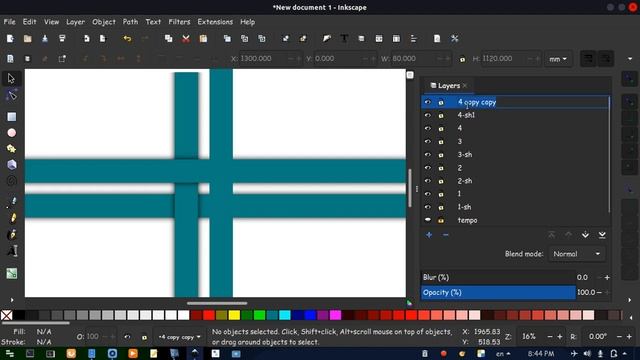
Task: Hide the '2-sh' layer
Action: point(427,181)
